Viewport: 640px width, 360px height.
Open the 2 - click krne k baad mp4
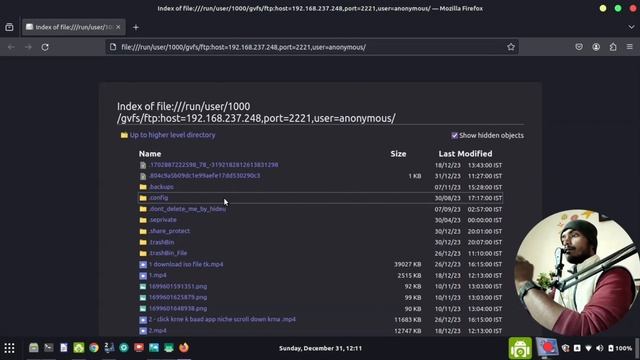tap(222, 319)
